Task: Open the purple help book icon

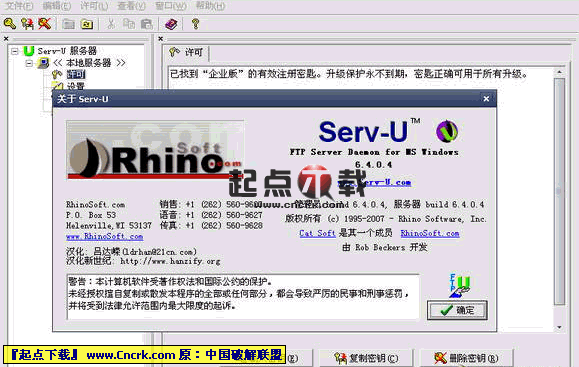Action: pyautogui.click(x=171, y=24)
